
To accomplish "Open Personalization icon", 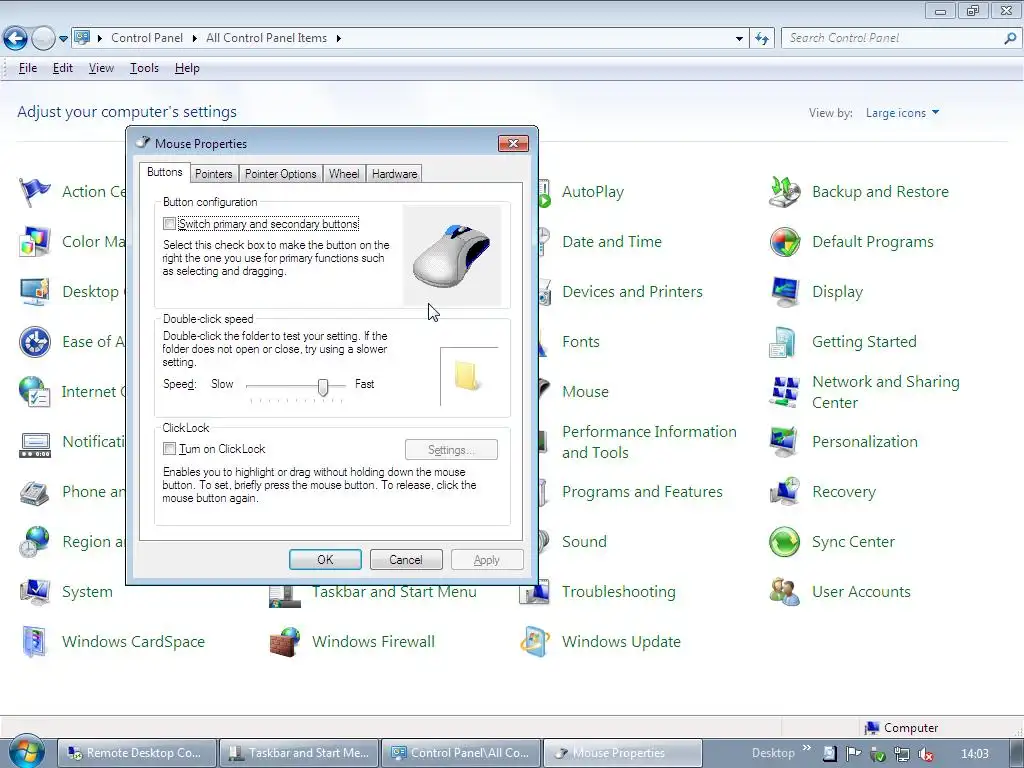I will click(x=784, y=442).
